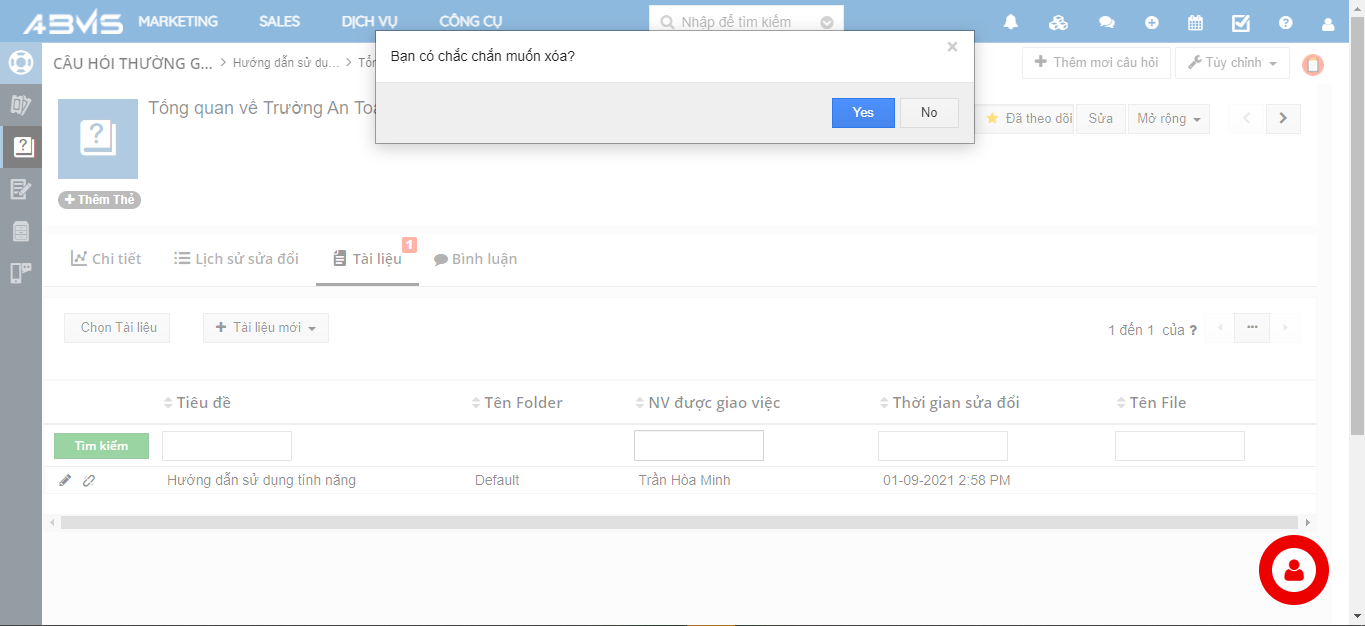Confirm deletion by clicking Yes

point(863,113)
